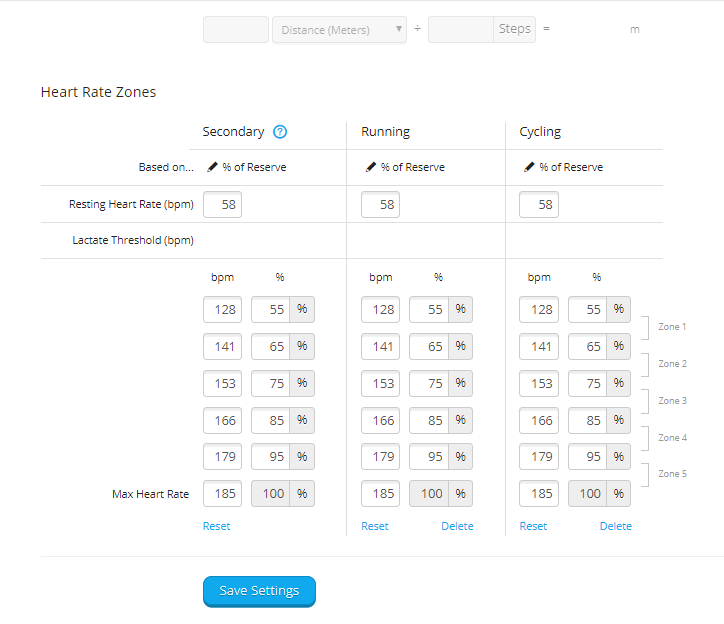The width and height of the screenshot is (724, 624).
Task: Edit Secondary 153 bpm field
Action: 222,383
